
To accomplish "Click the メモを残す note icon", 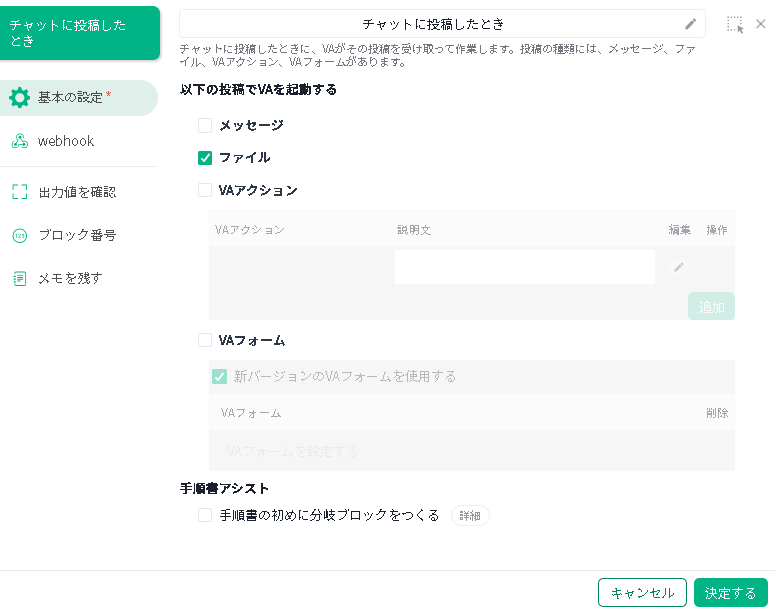I will click(19, 279).
